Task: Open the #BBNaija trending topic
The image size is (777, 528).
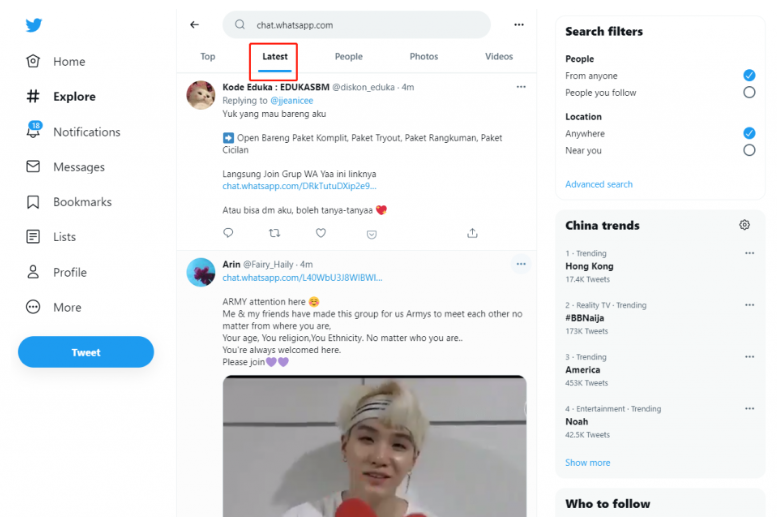Action: point(585,318)
